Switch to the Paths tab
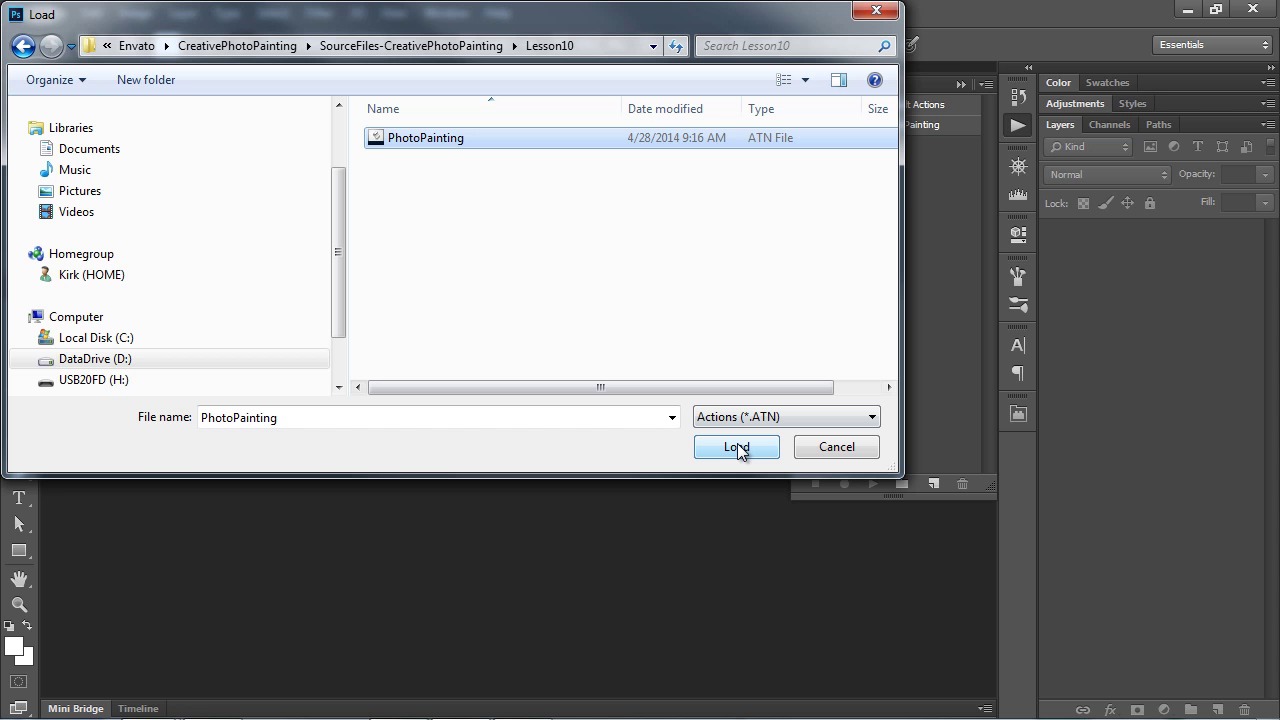The width and height of the screenshot is (1280, 720). tap(1158, 125)
